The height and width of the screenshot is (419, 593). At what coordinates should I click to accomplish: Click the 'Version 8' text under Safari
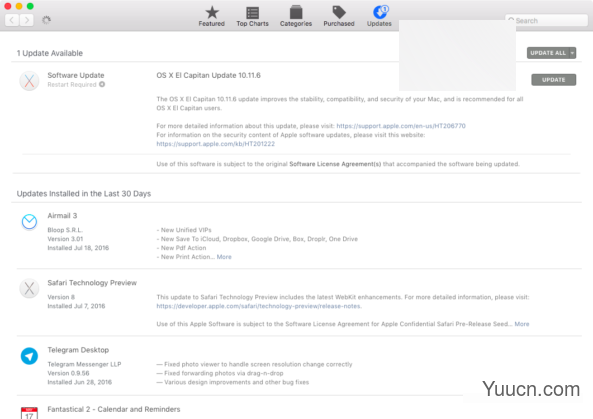click(x=61, y=297)
